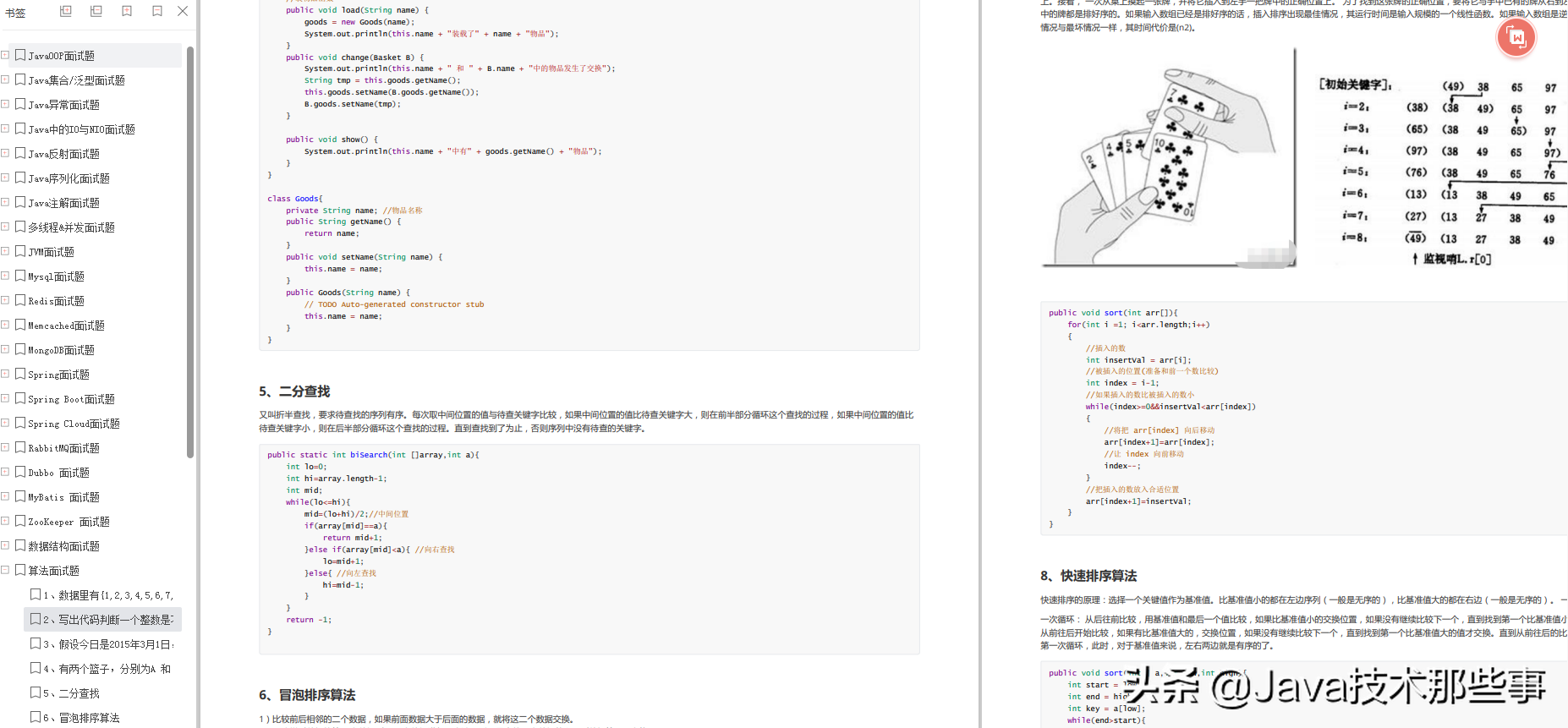Screen dimensions: 1568x728
Task: Click the 书签 panel title
Action: click(x=15, y=13)
